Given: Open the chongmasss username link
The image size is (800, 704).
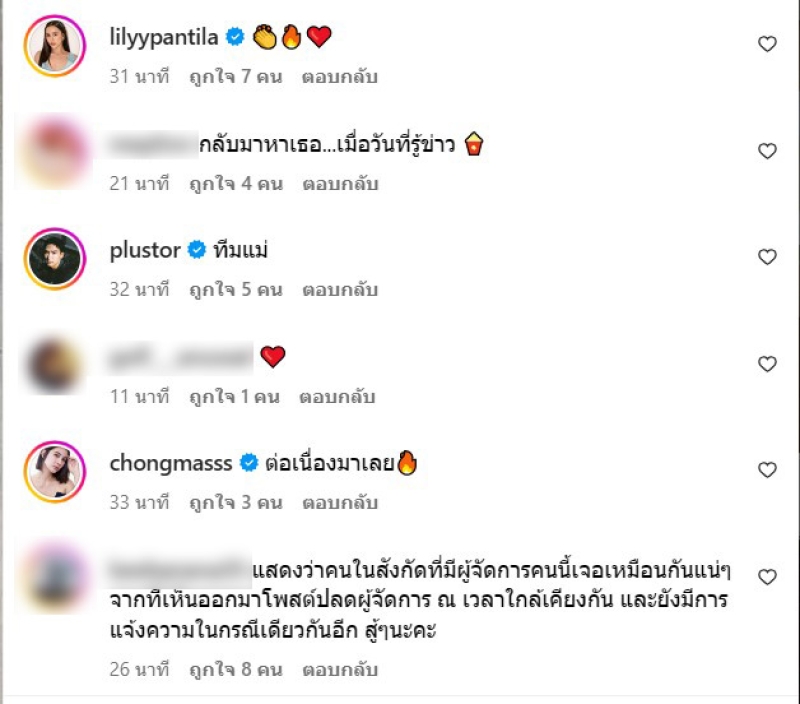Looking at the screenshot, I should (171, 463).
